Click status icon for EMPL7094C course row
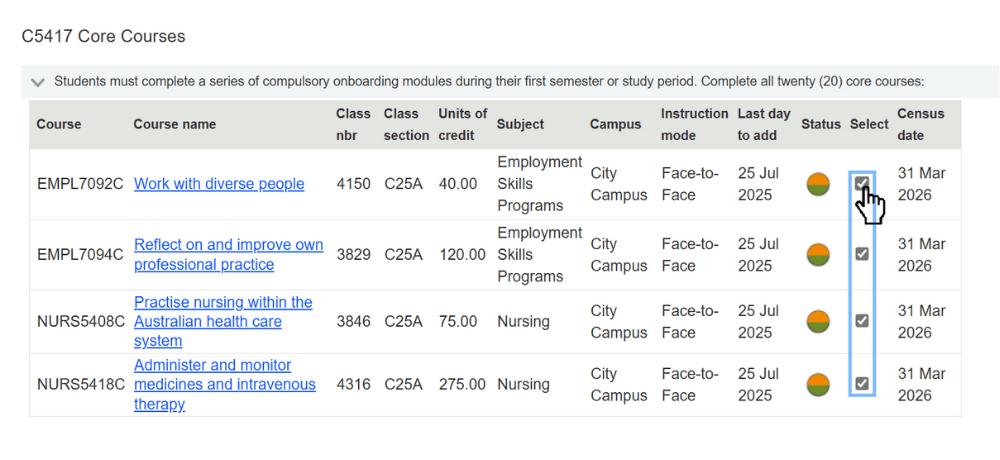The width and height of the screenshot is (1000, 460). (818, 254)
